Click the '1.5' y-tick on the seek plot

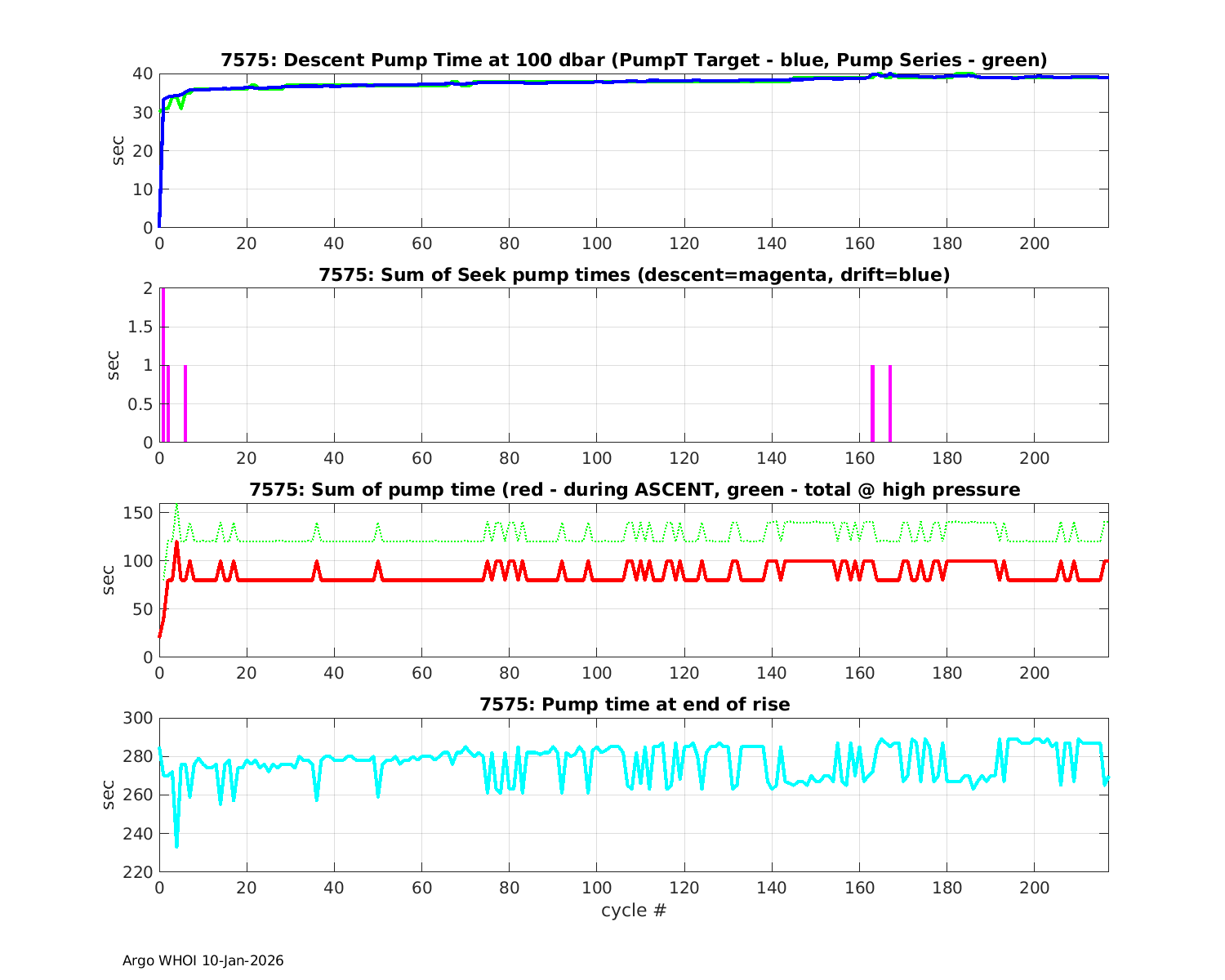tap(141, 327)
